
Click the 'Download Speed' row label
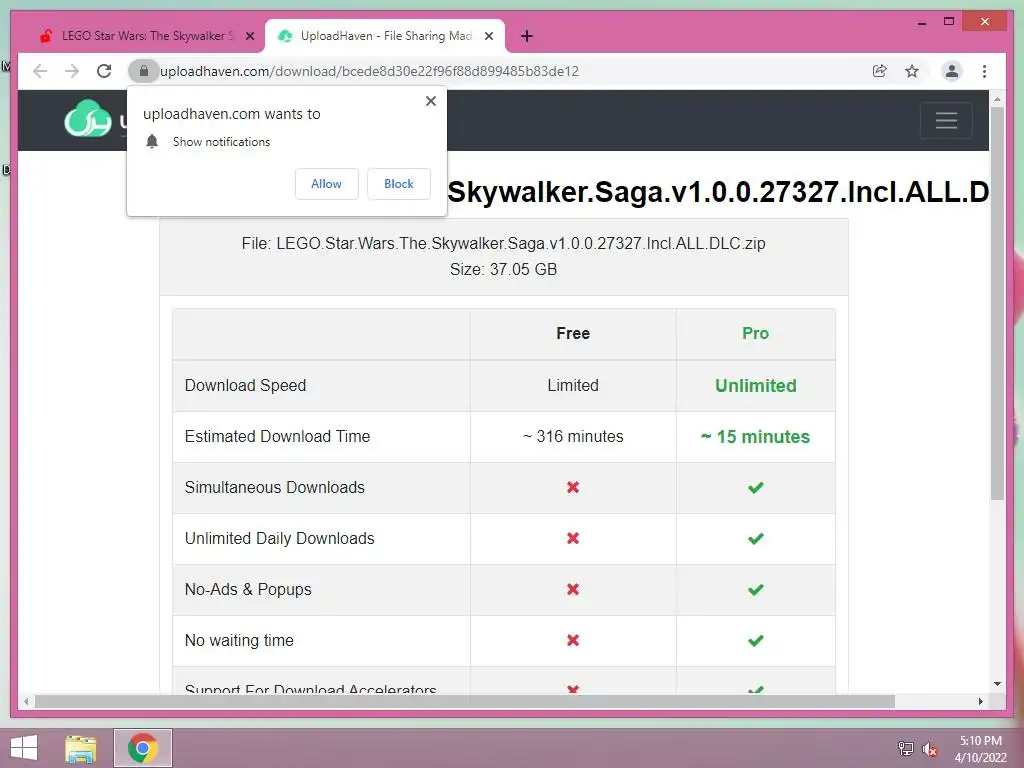pos(245,385)
